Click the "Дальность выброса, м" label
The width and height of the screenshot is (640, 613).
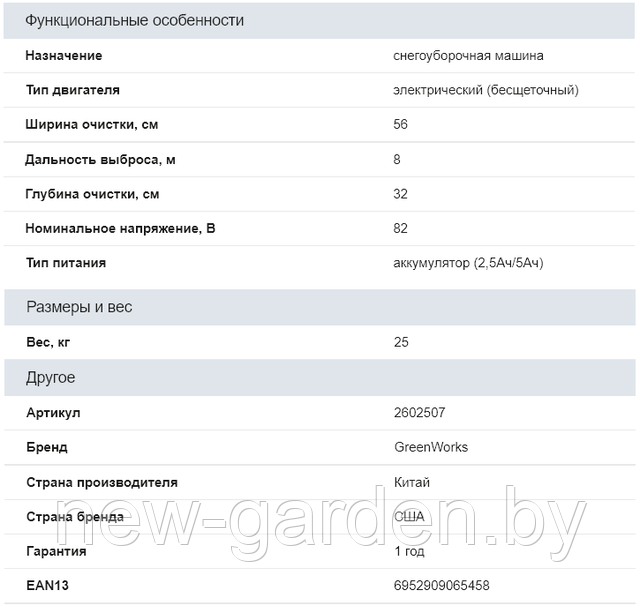tap(101, 159)
